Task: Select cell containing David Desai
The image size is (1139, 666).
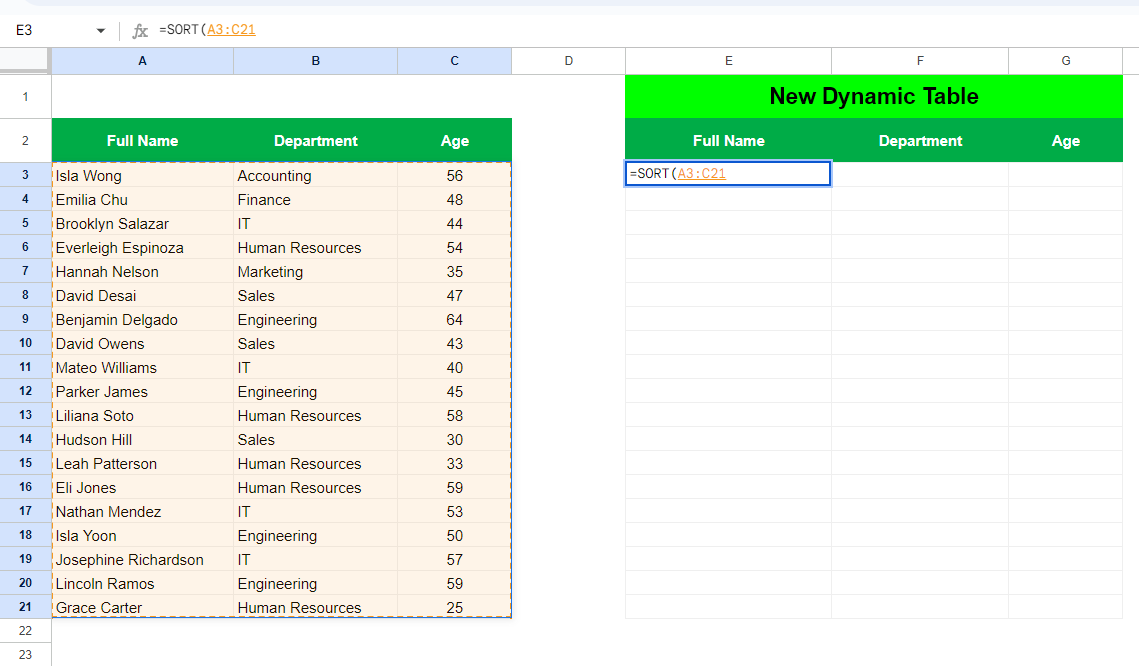Action: point(142,296)
